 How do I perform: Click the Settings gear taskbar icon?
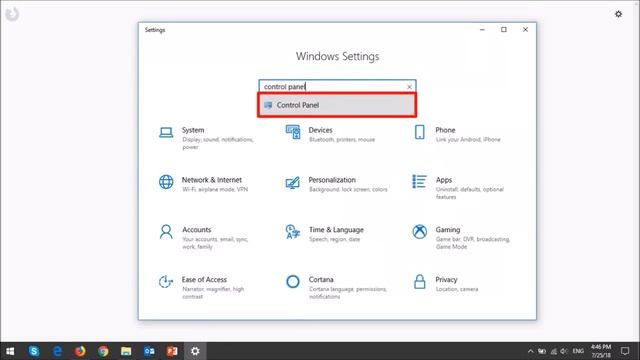pos(195,351)
